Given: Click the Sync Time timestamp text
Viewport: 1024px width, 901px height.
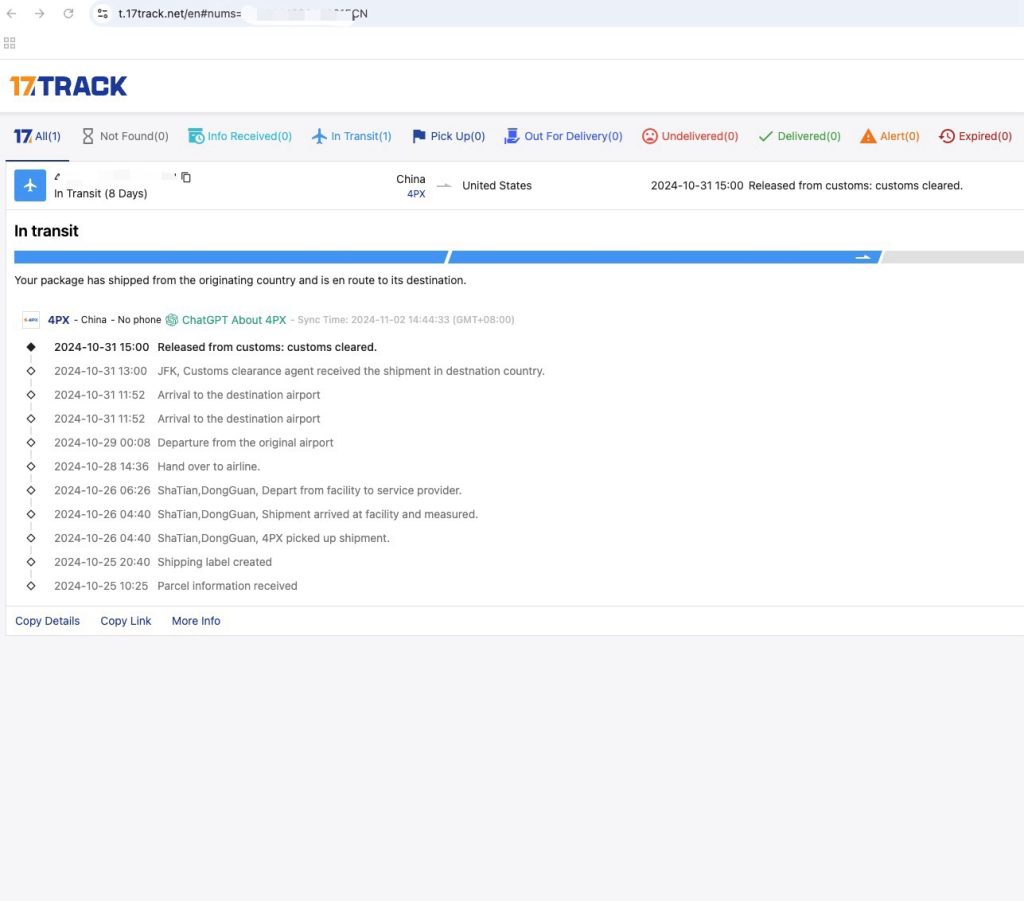Looking at the screenshot, I should (x=406, y=320).
